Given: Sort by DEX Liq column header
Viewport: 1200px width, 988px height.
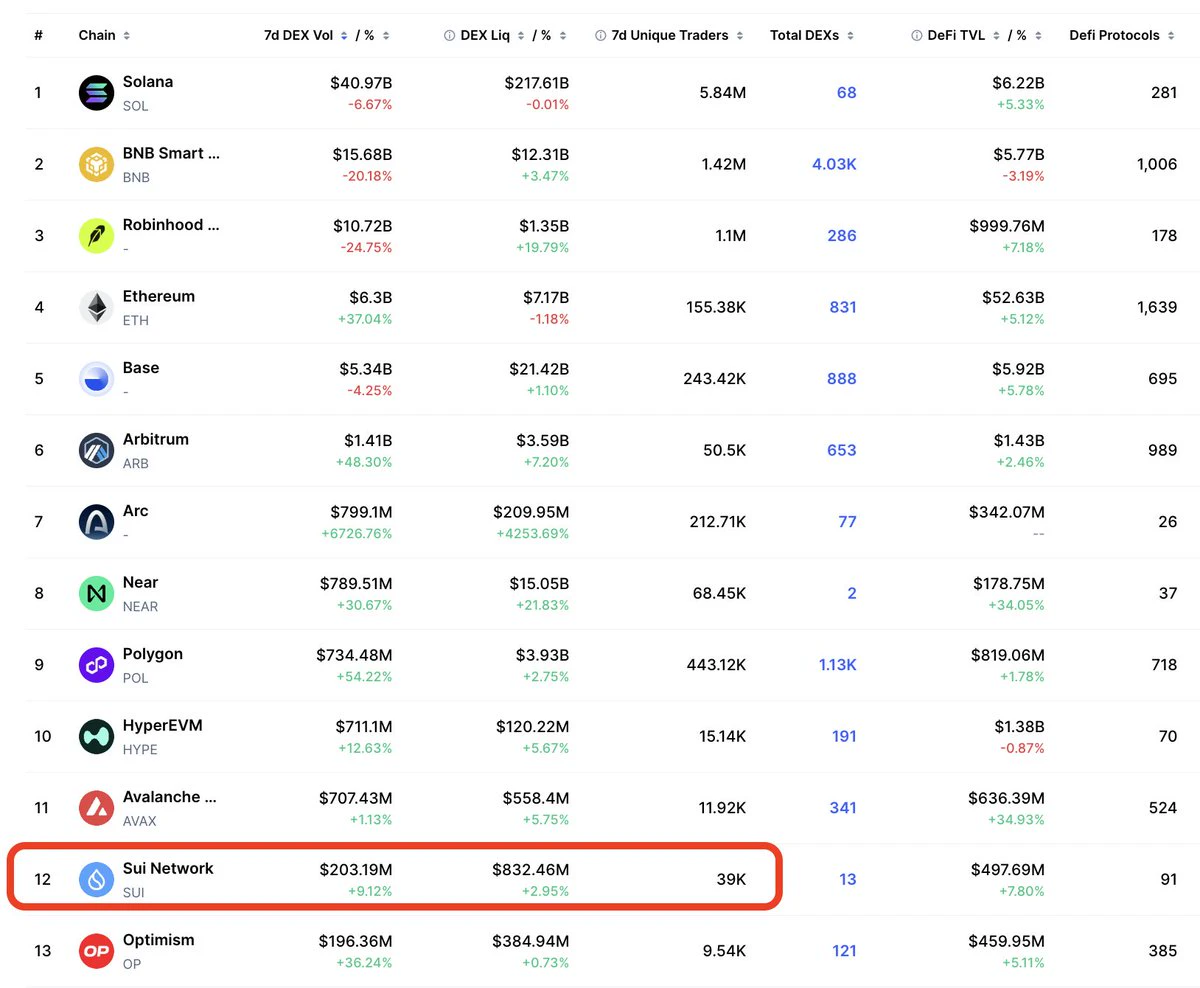Looking at the screenshot, I should pos(492,35).
